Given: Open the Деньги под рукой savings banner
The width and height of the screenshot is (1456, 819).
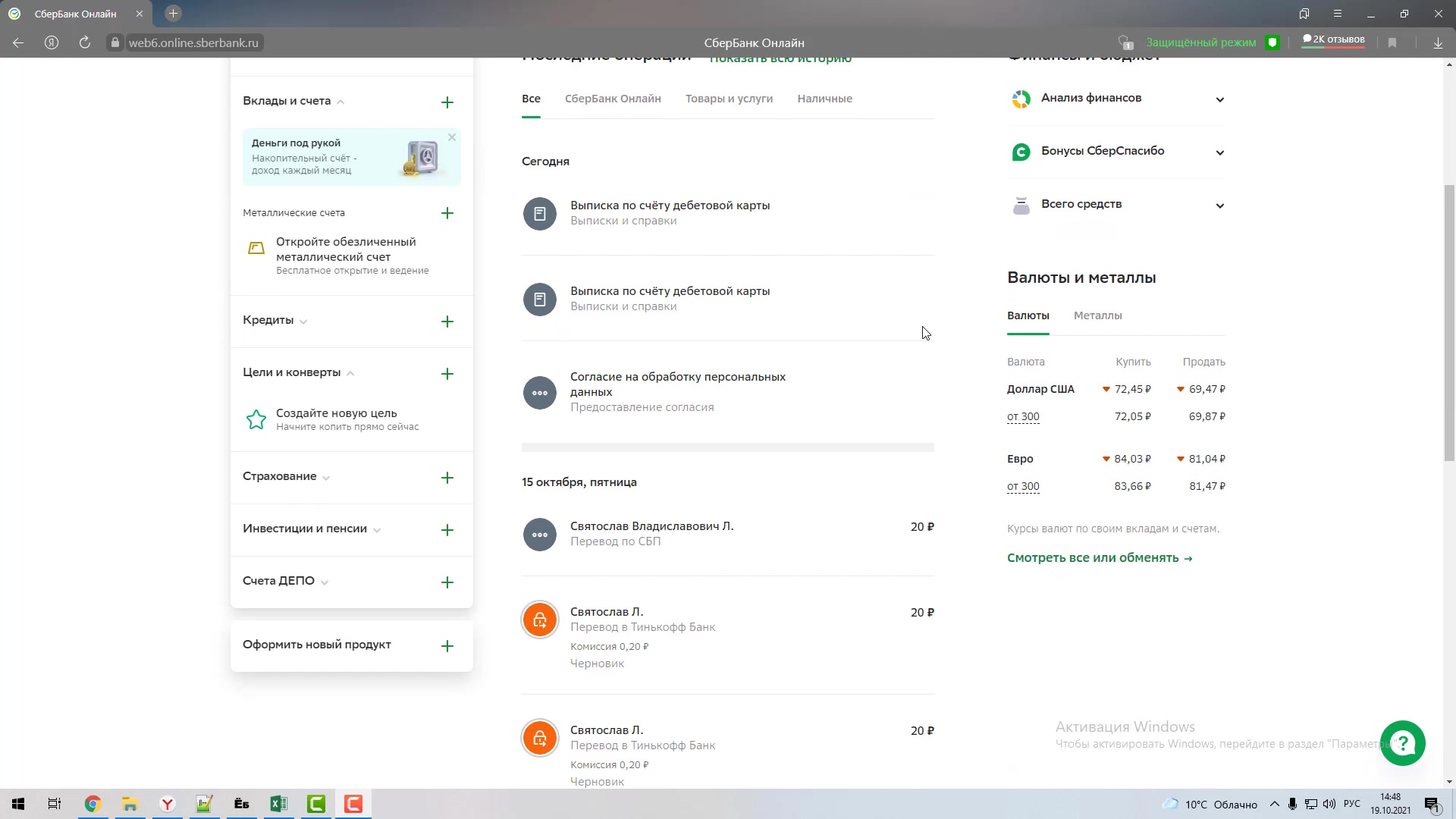Looking at the screenshot, I should click(x=351, y=157).
